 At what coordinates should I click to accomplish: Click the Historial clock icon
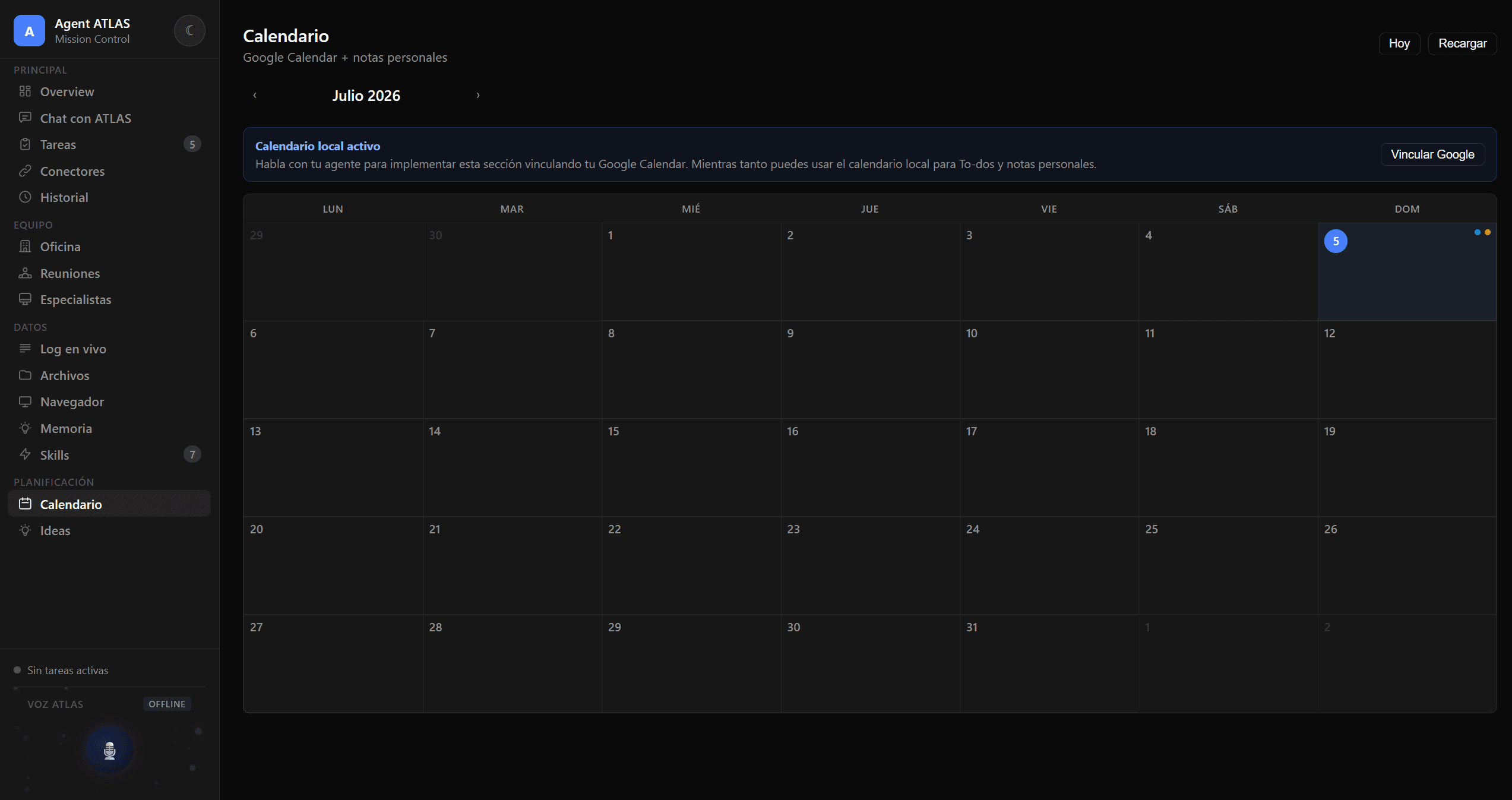point(25,197)
